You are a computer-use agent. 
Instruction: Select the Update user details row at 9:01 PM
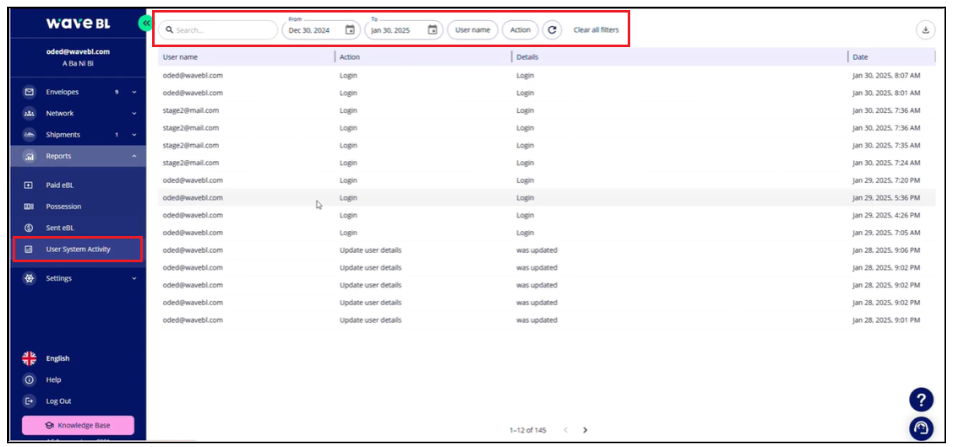(x=546, y=320)
